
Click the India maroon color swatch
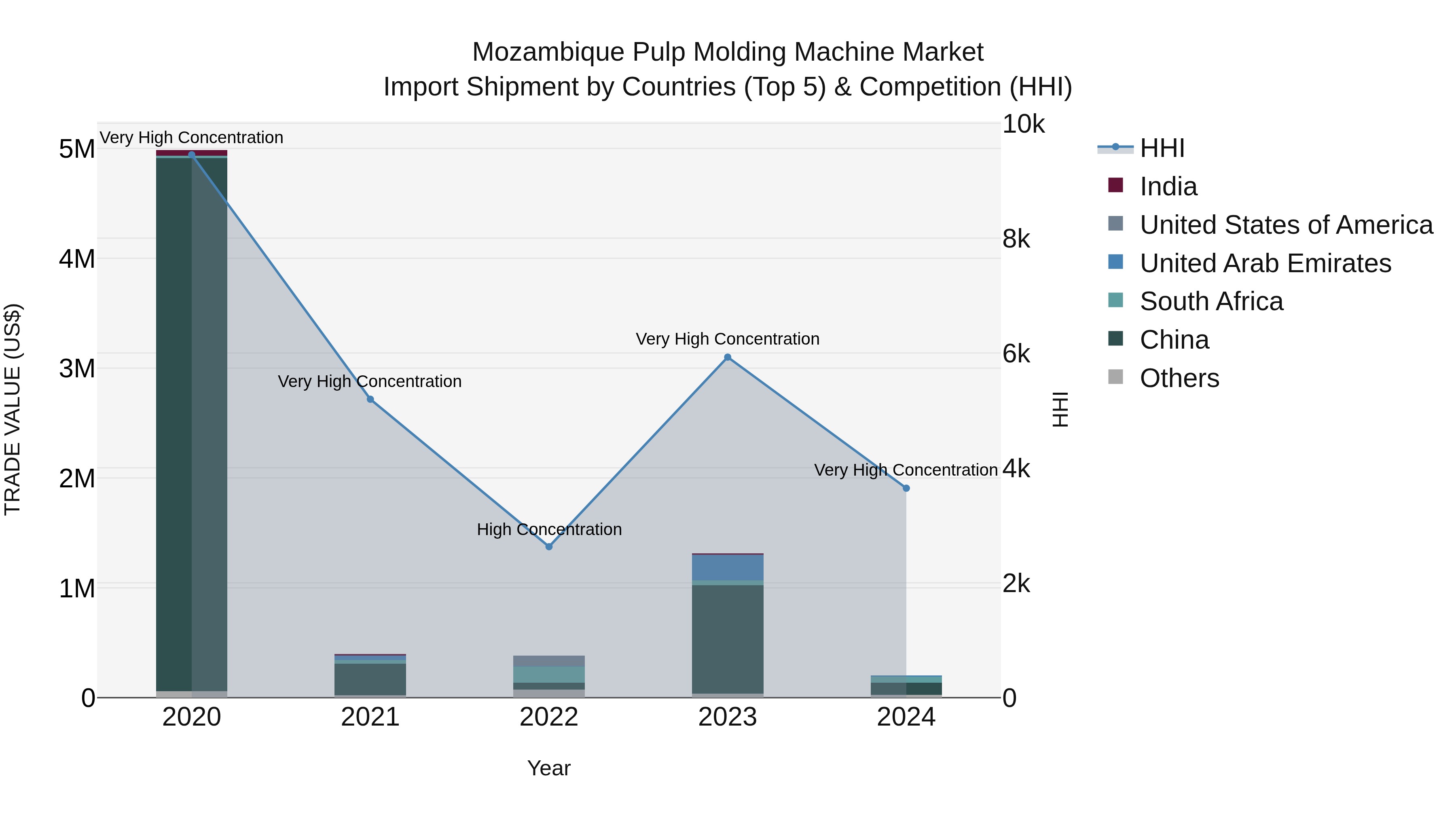[1116, 185]
